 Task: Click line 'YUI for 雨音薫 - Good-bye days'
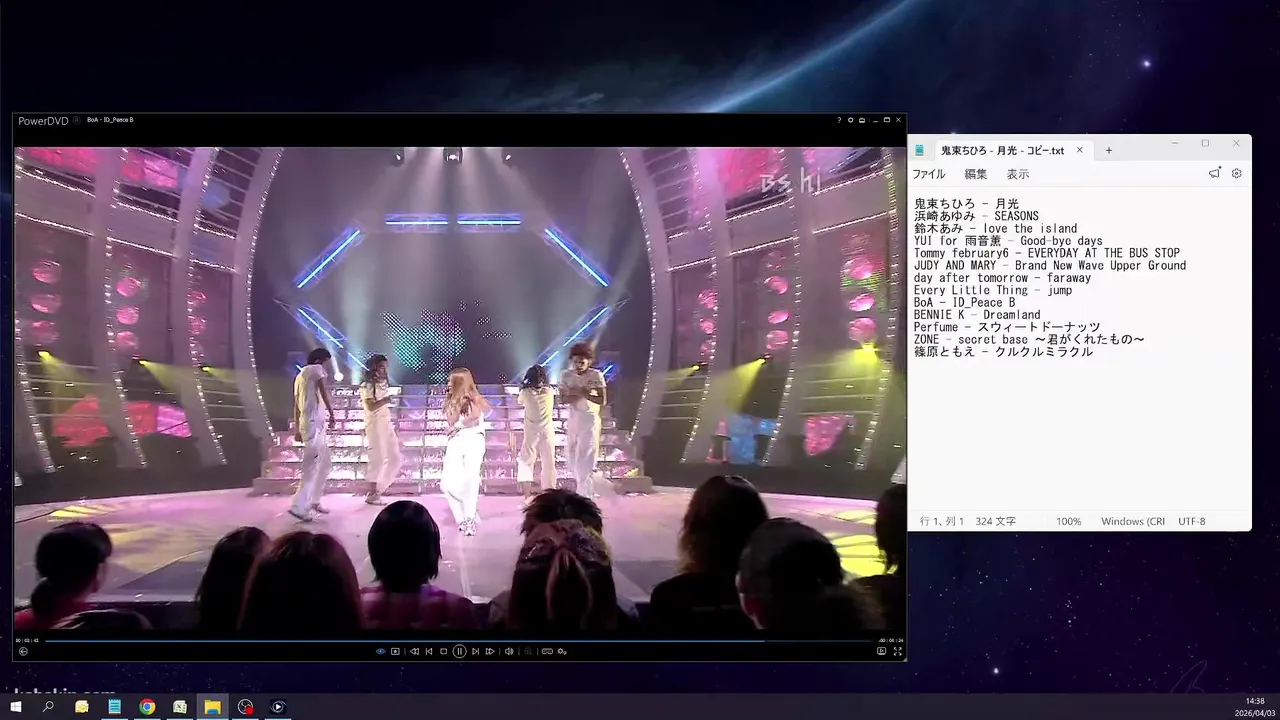(x=1008, y=241)
